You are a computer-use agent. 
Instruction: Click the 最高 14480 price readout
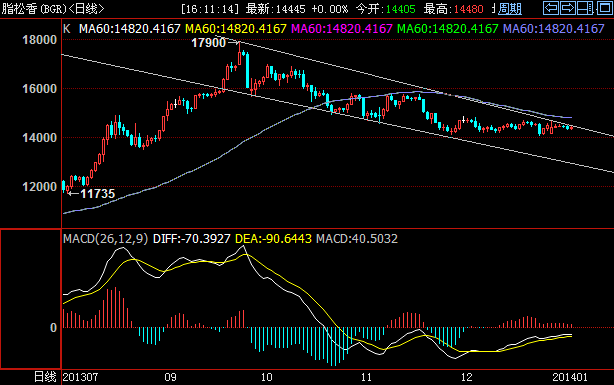[x=453, y=9]
